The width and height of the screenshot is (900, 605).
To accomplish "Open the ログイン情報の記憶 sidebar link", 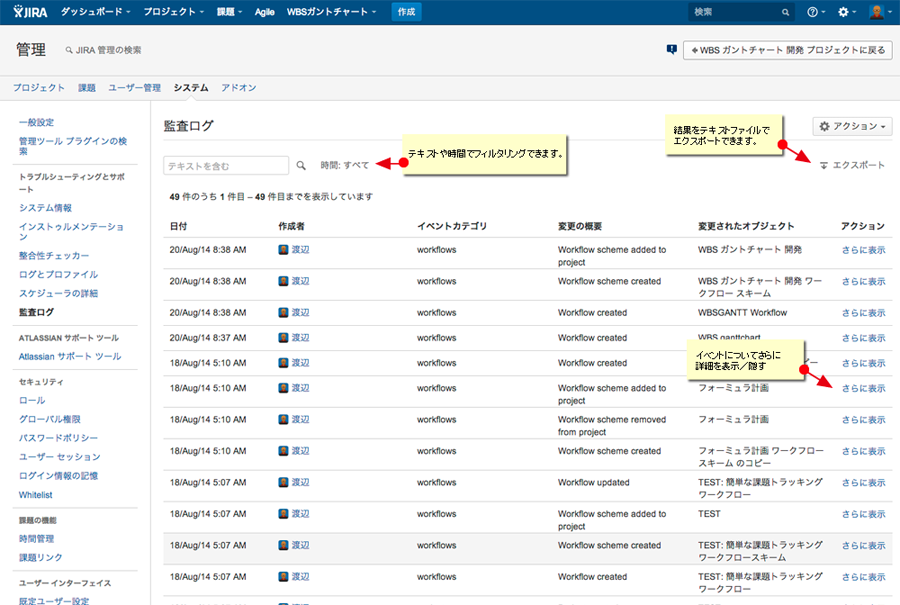I will (58, 476).
